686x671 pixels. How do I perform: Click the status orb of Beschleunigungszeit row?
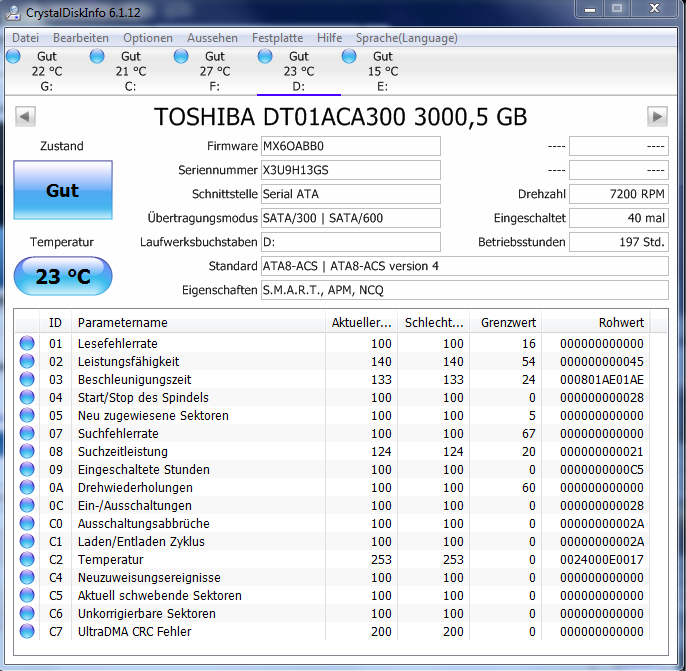27,379
